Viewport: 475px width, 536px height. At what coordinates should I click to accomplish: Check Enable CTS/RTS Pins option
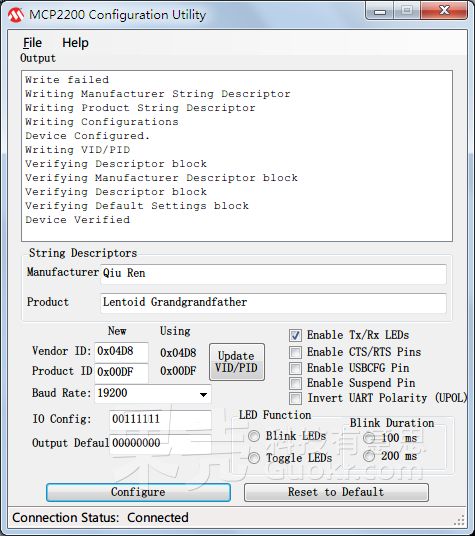[x=296, y=352]
